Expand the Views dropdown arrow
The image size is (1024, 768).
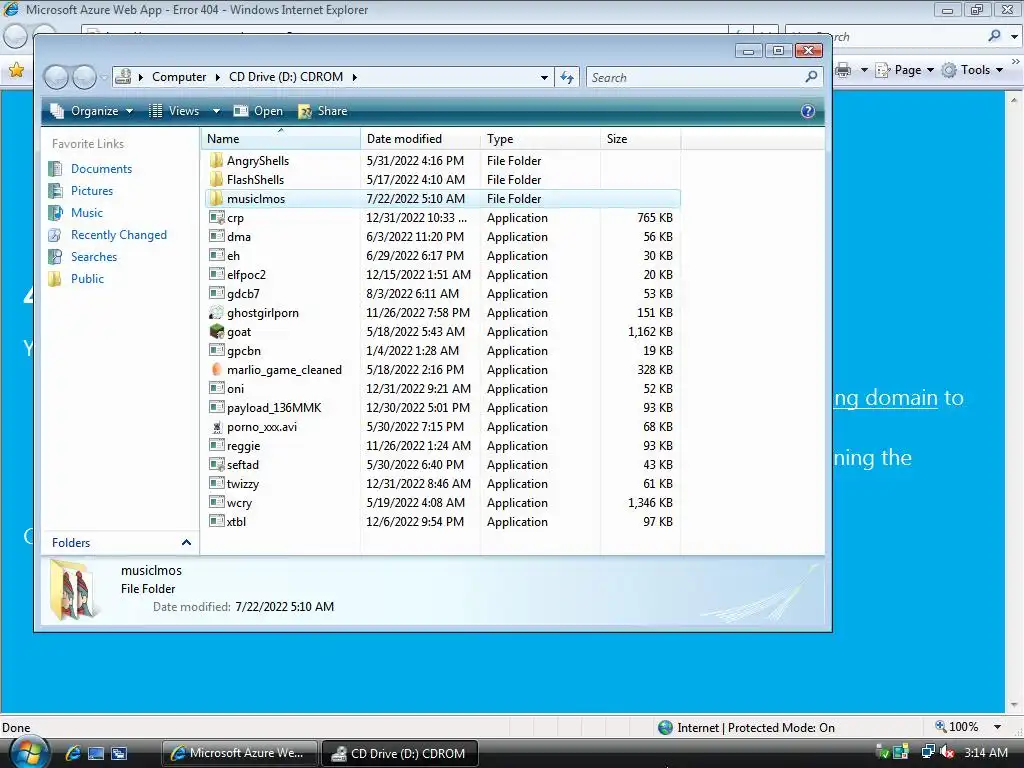coord(216,111)
